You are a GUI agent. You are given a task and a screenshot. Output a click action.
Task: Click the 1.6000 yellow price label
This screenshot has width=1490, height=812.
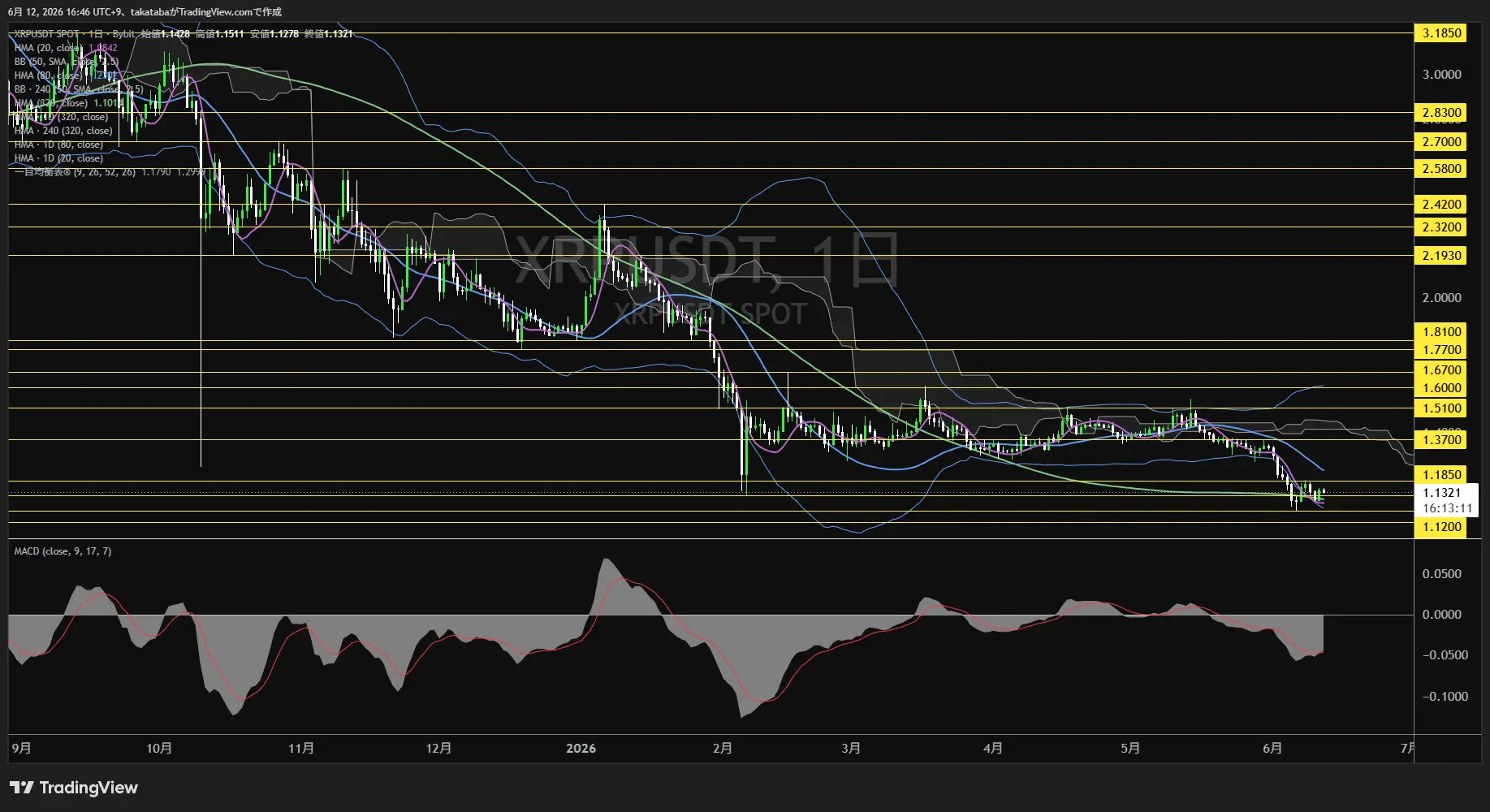pyautogui.click(x=1441, y=388)
